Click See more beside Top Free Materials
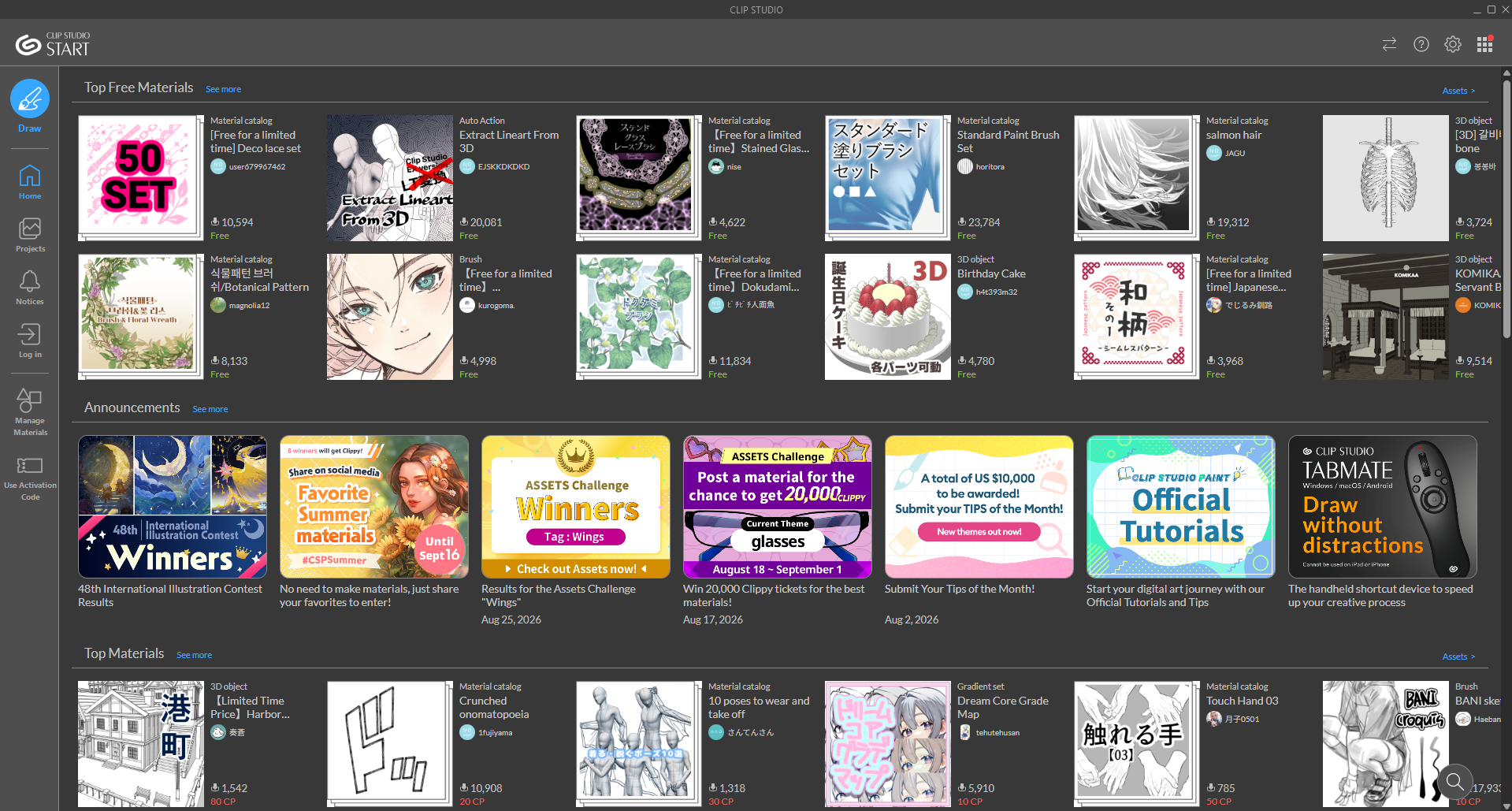Screen dimensions: 1512x811 tap(223, 89)
